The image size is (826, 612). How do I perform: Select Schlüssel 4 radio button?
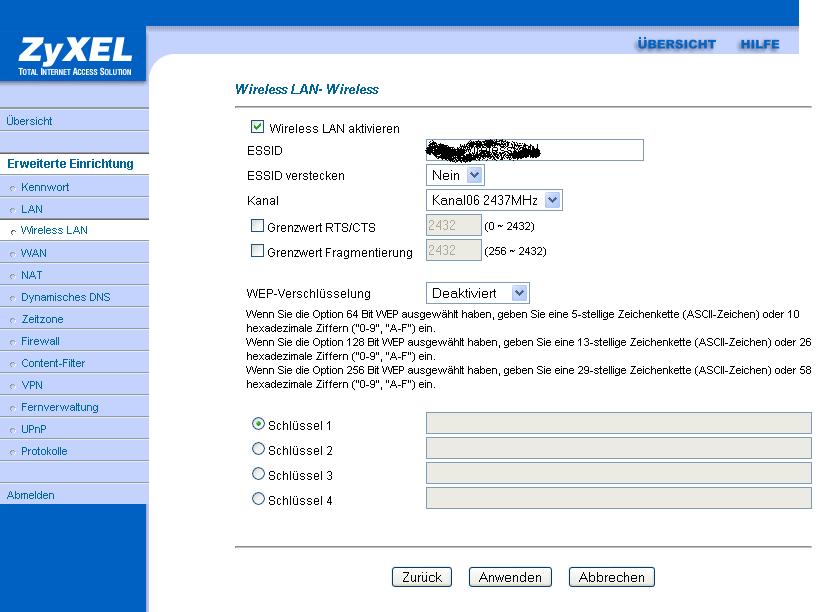click(258, 499)
